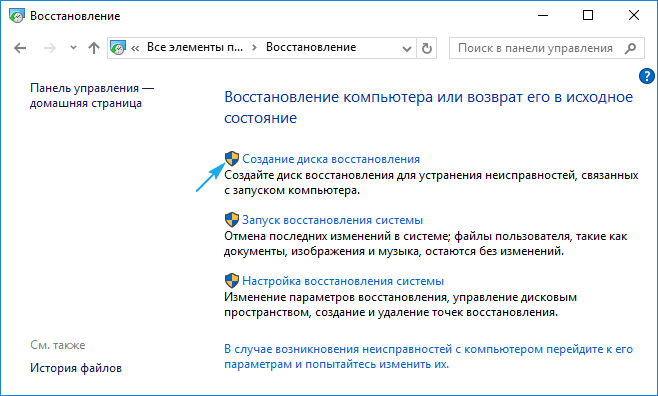The image size is (658, 396).
Task: Go to Панель управления домашняя страница
Action: 92,96
